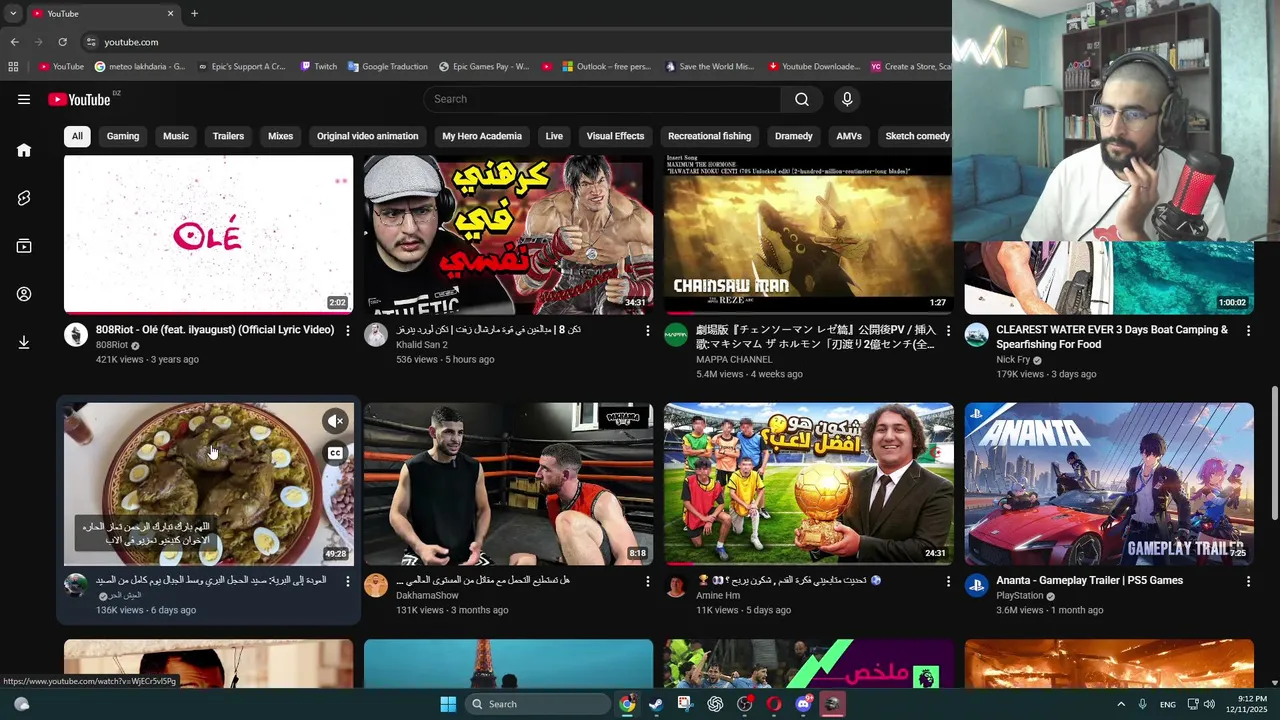Open the bookmarks apps grid icon
Viewport: 1280px width, 720px height.
(x=13, y=67)
